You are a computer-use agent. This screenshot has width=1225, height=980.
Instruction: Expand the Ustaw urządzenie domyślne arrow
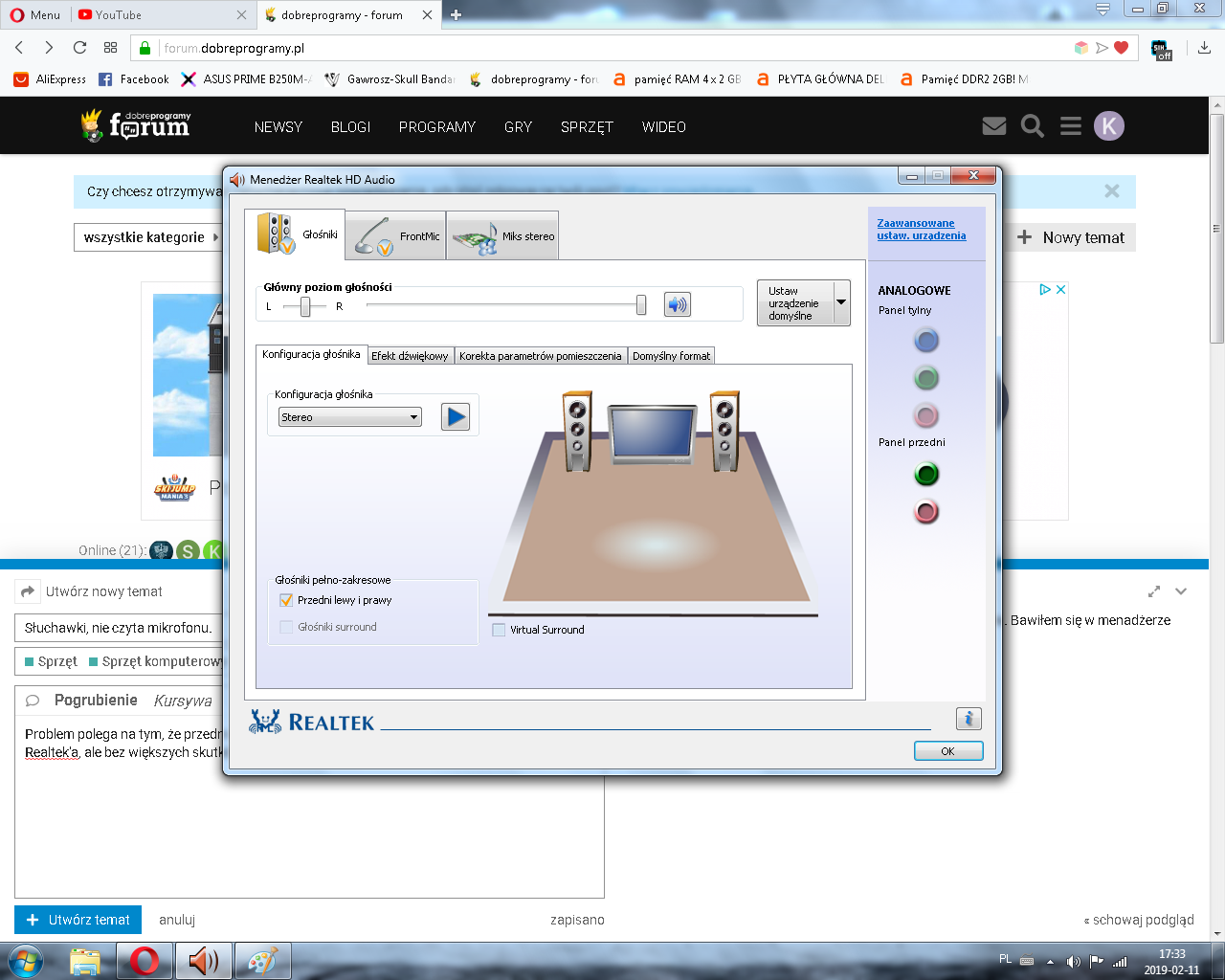[841, 302]
